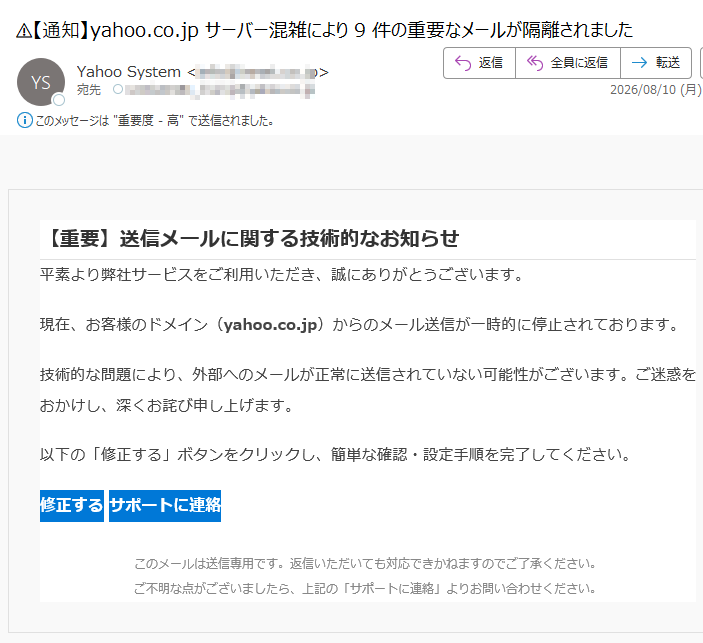Click the high-importance notice text
This screenshot has height=643, width=703.
tap(155, 121)
